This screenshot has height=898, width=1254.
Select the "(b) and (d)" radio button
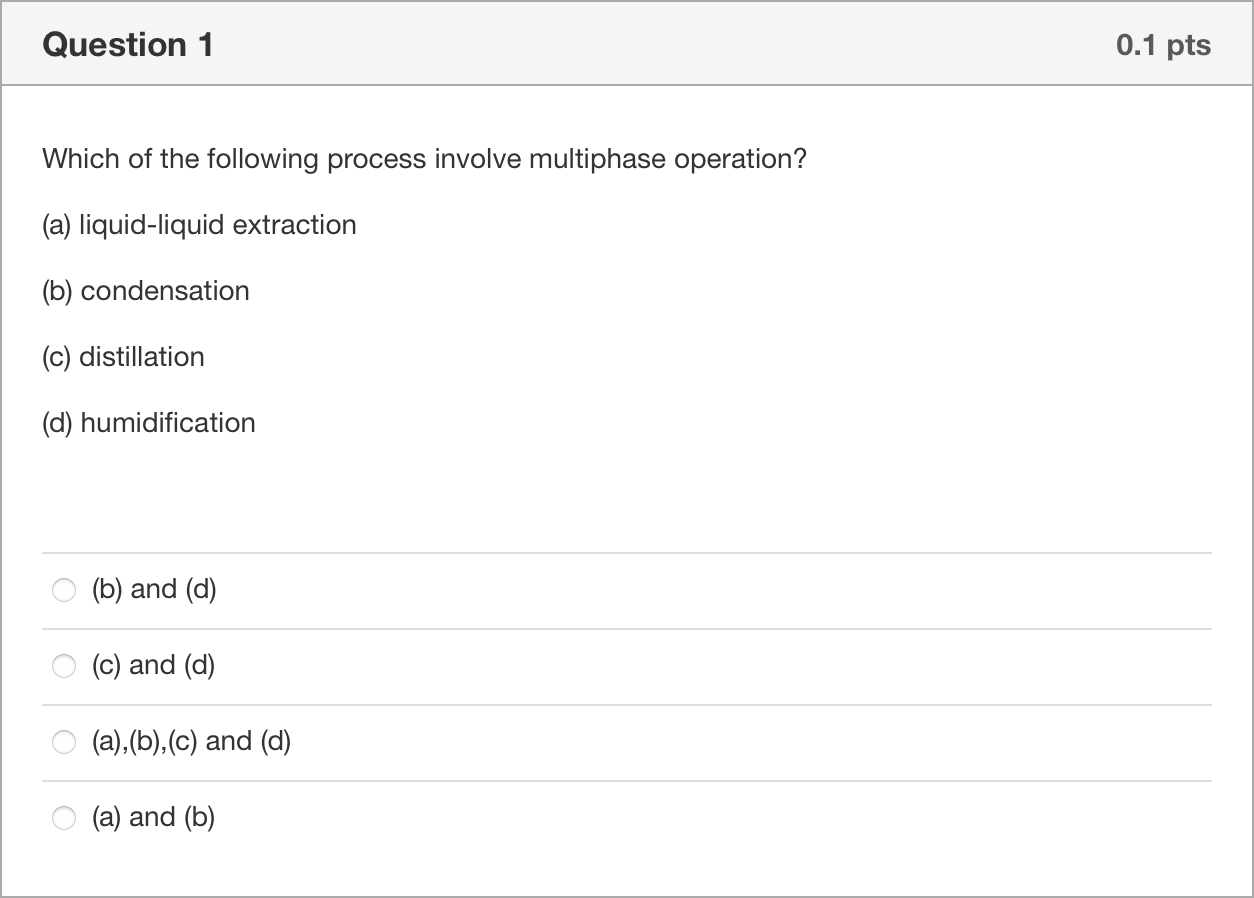[x=64, y=591]
